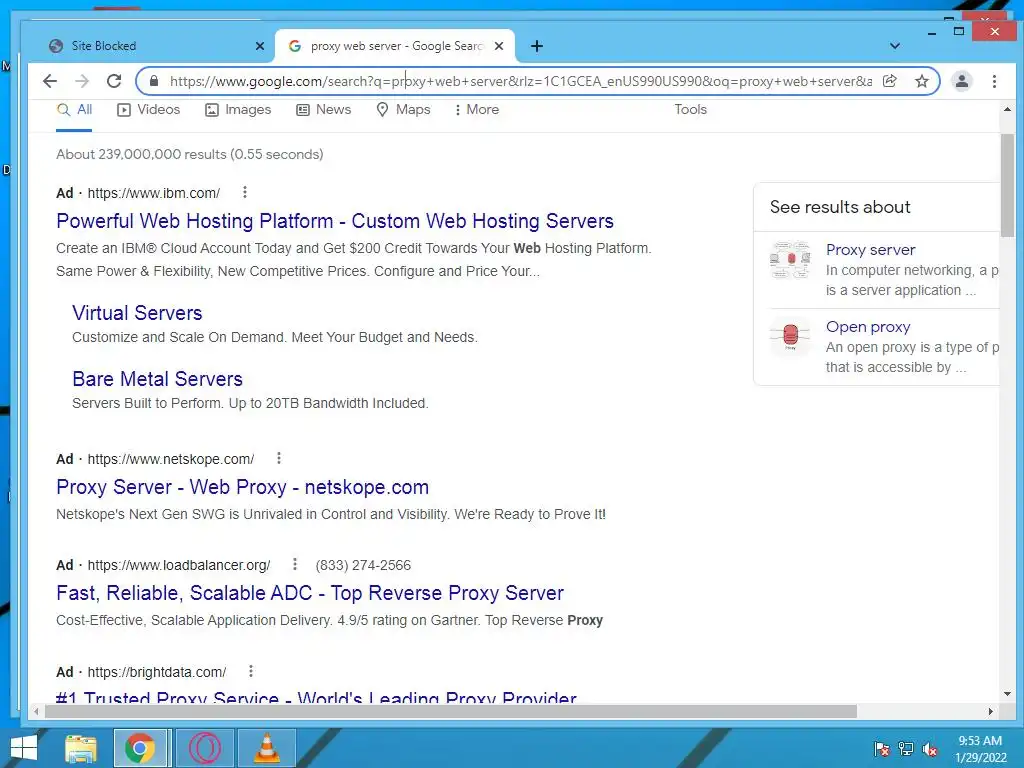Switch to Images results

(238, 110)
